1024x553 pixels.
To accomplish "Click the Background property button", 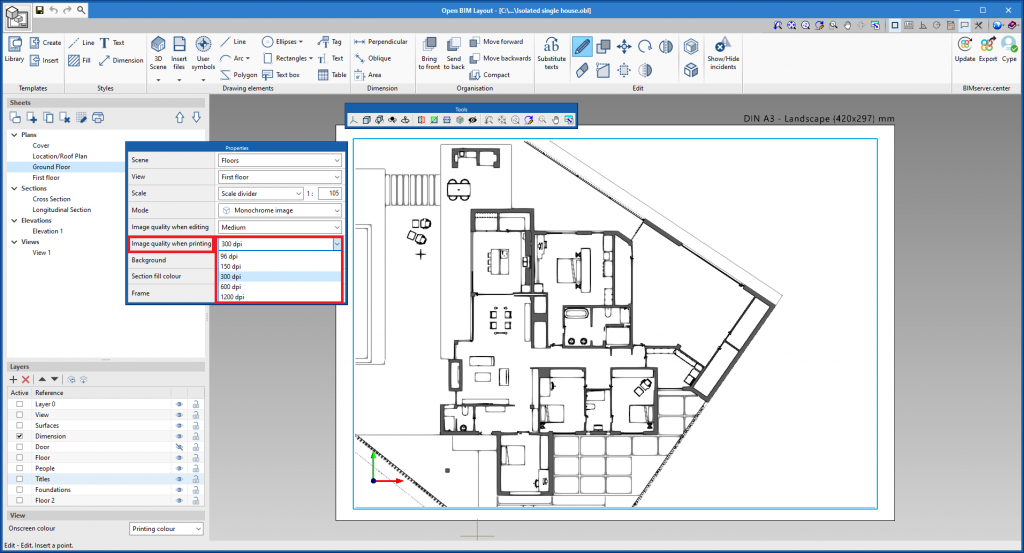I will [x=170, y=260].
